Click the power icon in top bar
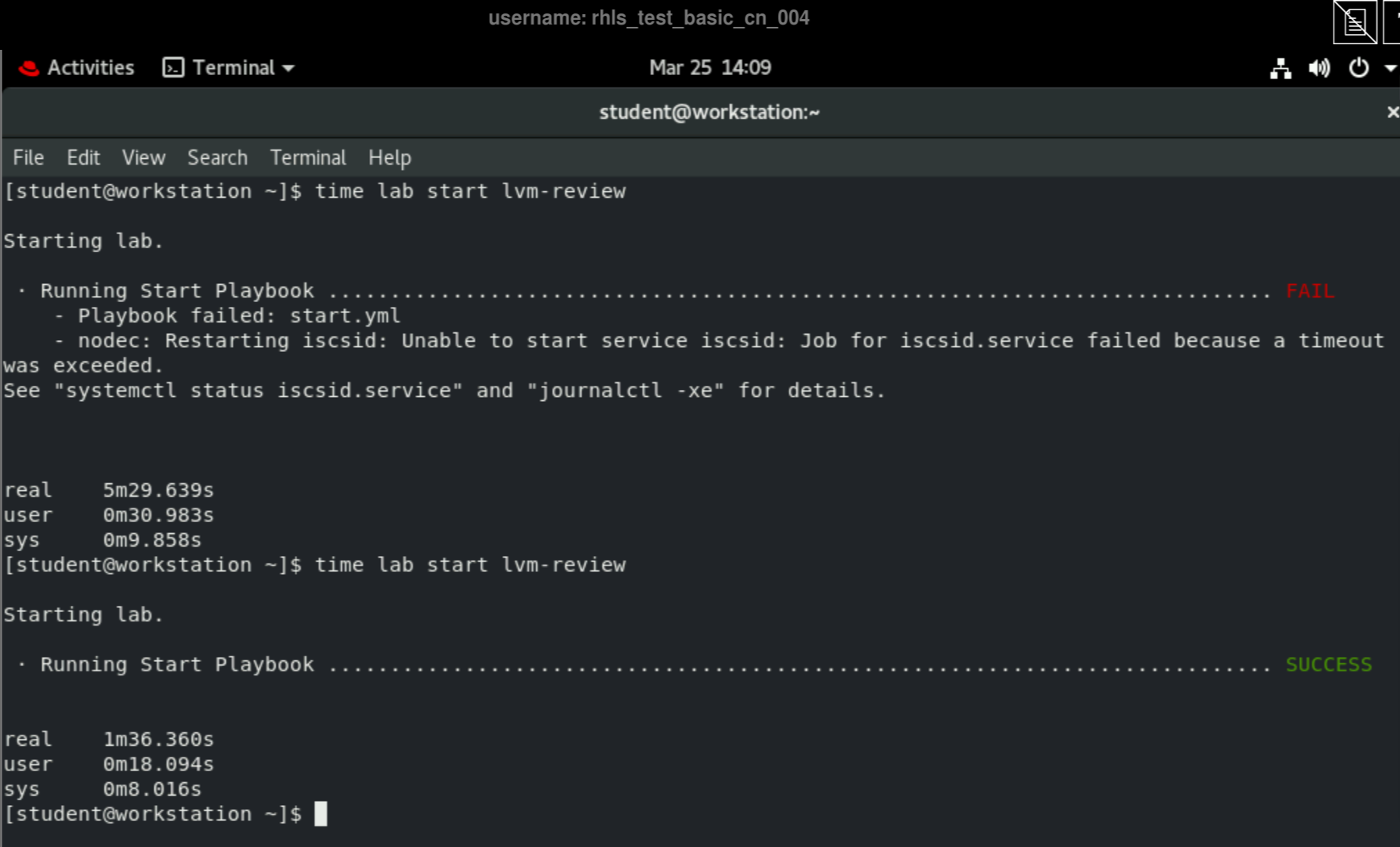Image resolution: width=1400 pixels, height=847 pixels. (x=1358, y=69)
